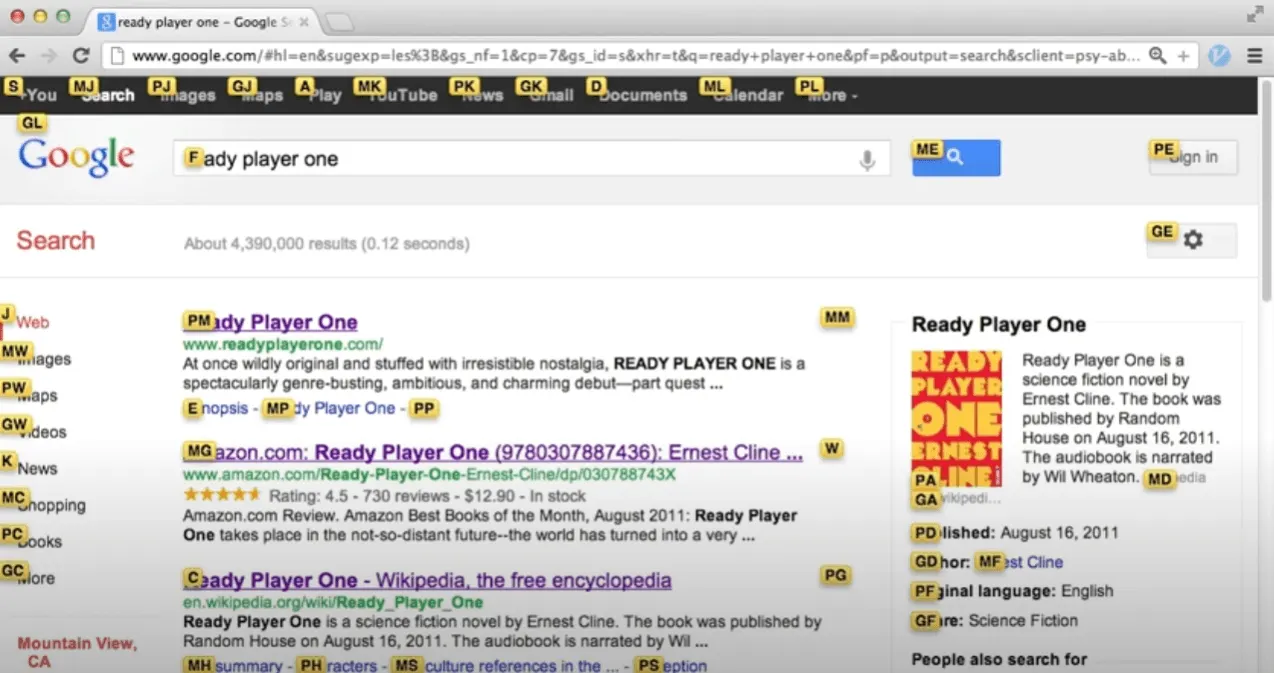Click the browser back arrow
The image size is (1274, 673).
(18, 56)
